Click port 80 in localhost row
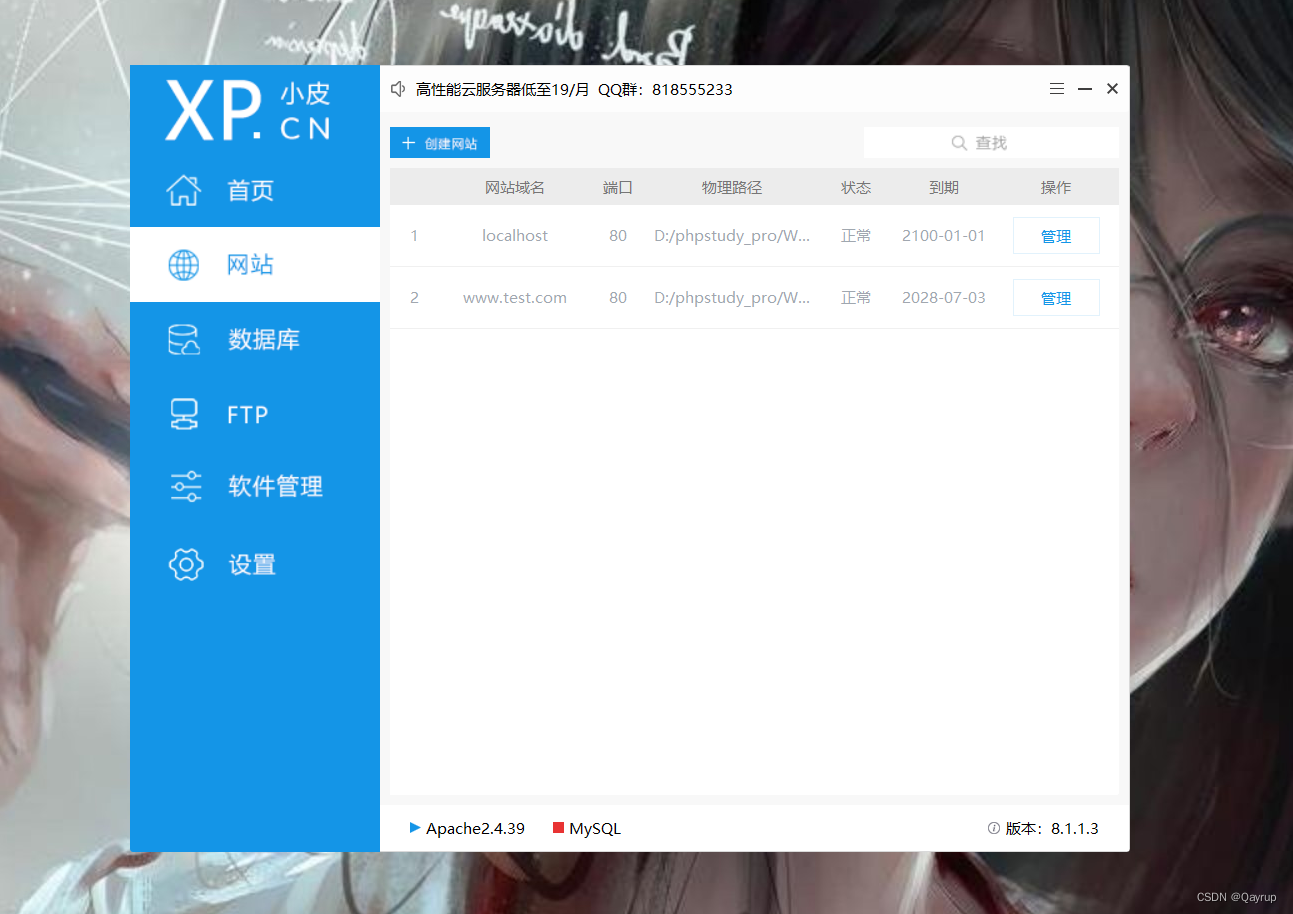This screenshot has width=1293, height=914. (618, 236)
